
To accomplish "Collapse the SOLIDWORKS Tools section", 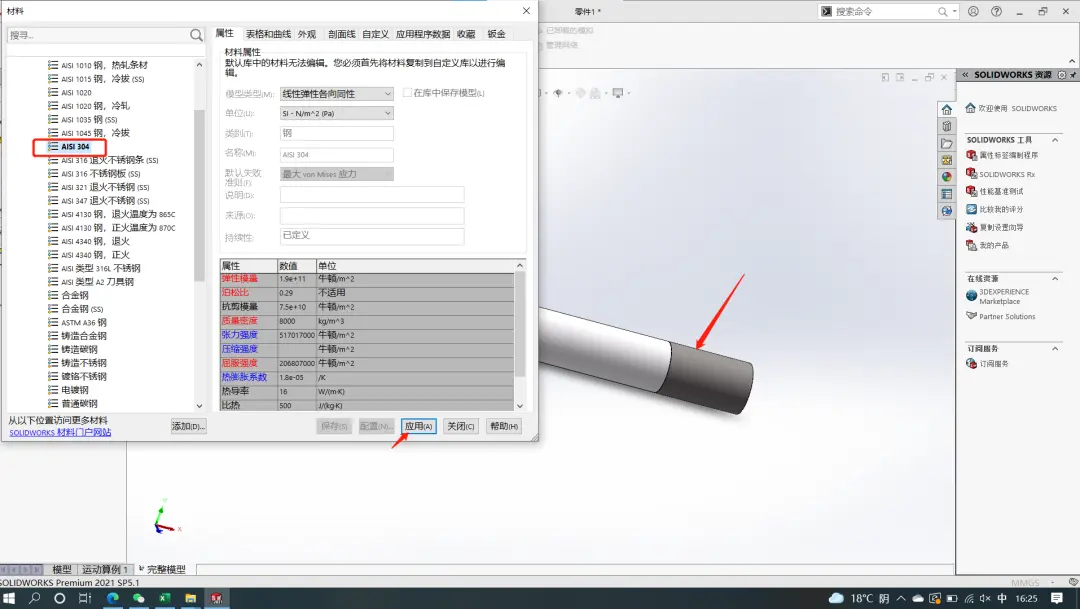I will pos(1055,140).
